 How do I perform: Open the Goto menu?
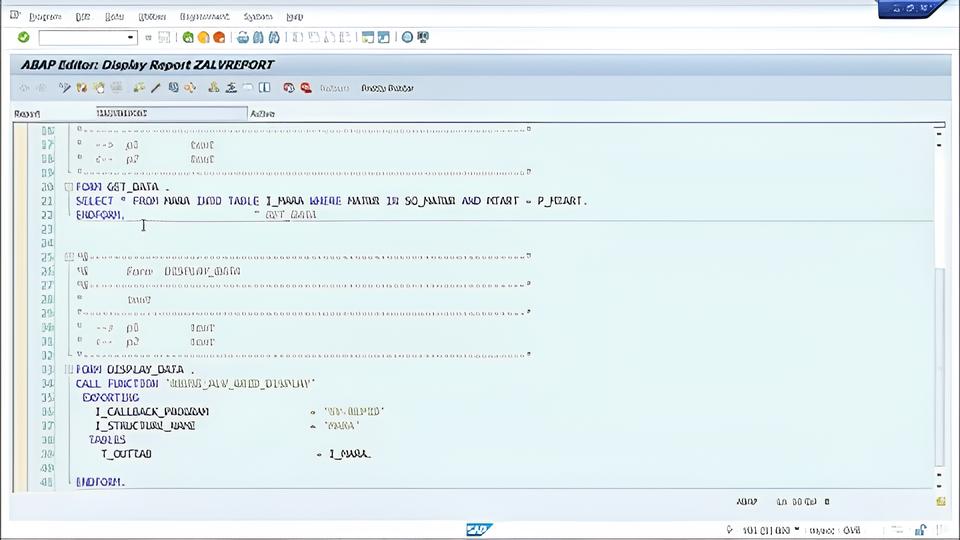[x=114, y=17]
